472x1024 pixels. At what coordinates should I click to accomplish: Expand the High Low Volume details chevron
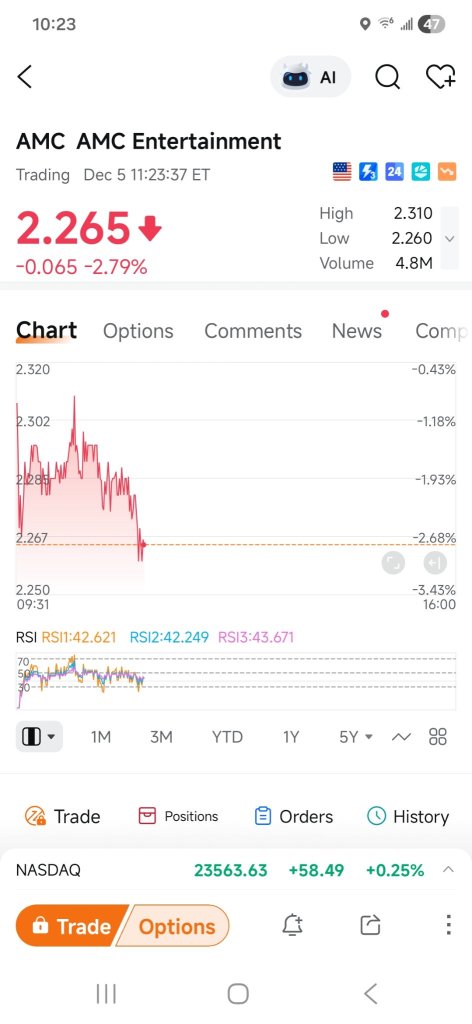pos(449,238)
